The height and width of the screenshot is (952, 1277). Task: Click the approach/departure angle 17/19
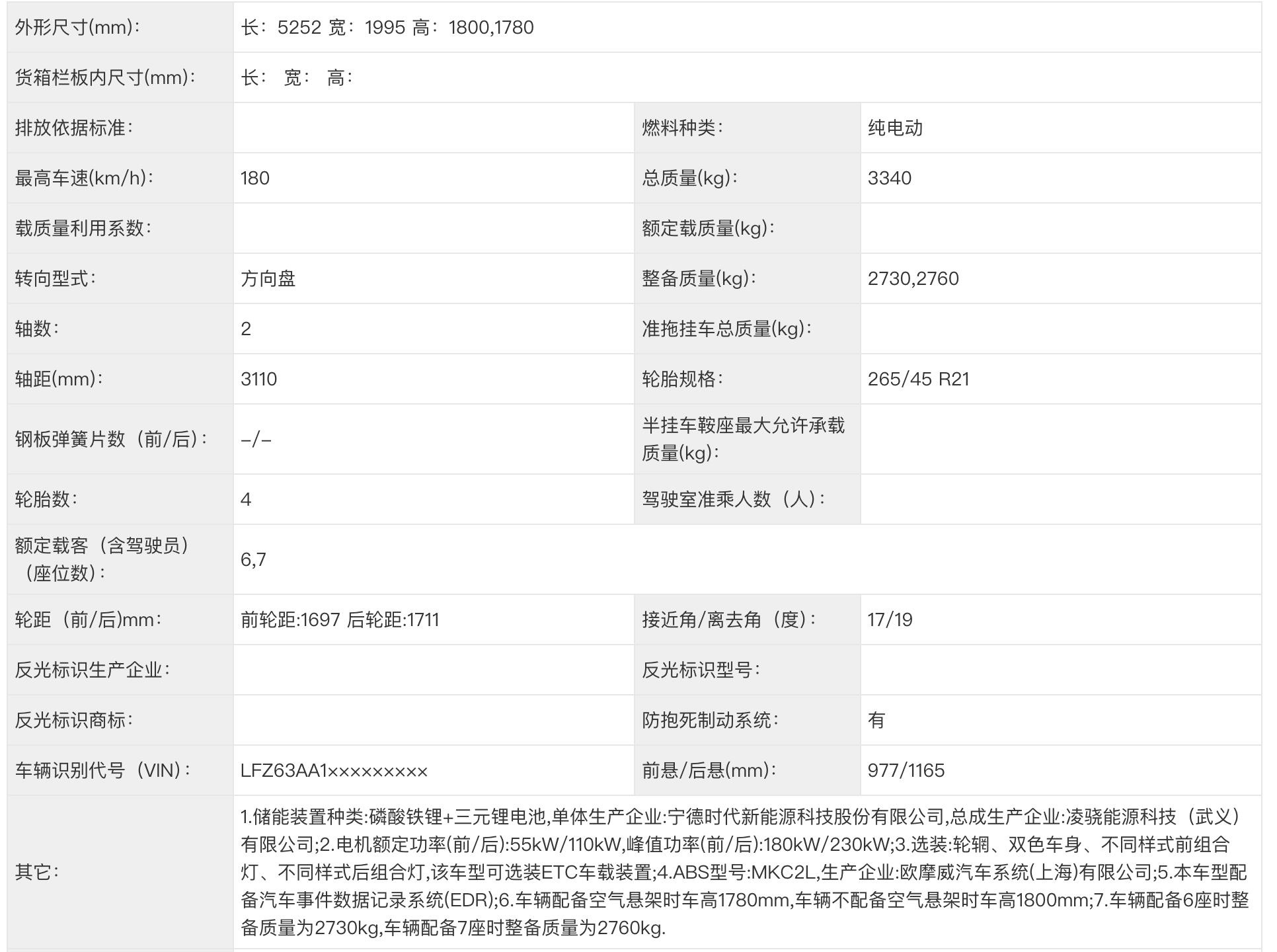coord(890,619)
